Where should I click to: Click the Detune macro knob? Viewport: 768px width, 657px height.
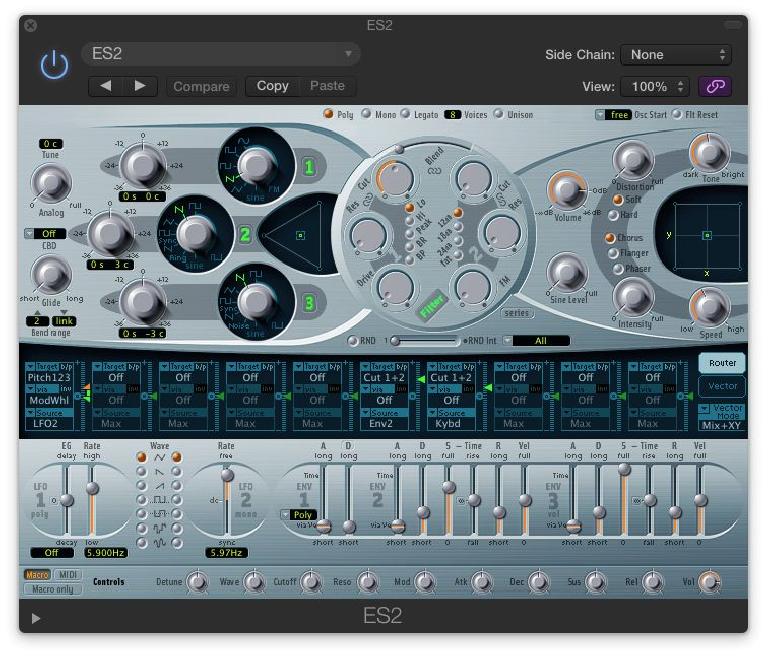click(x=197, y=582)
